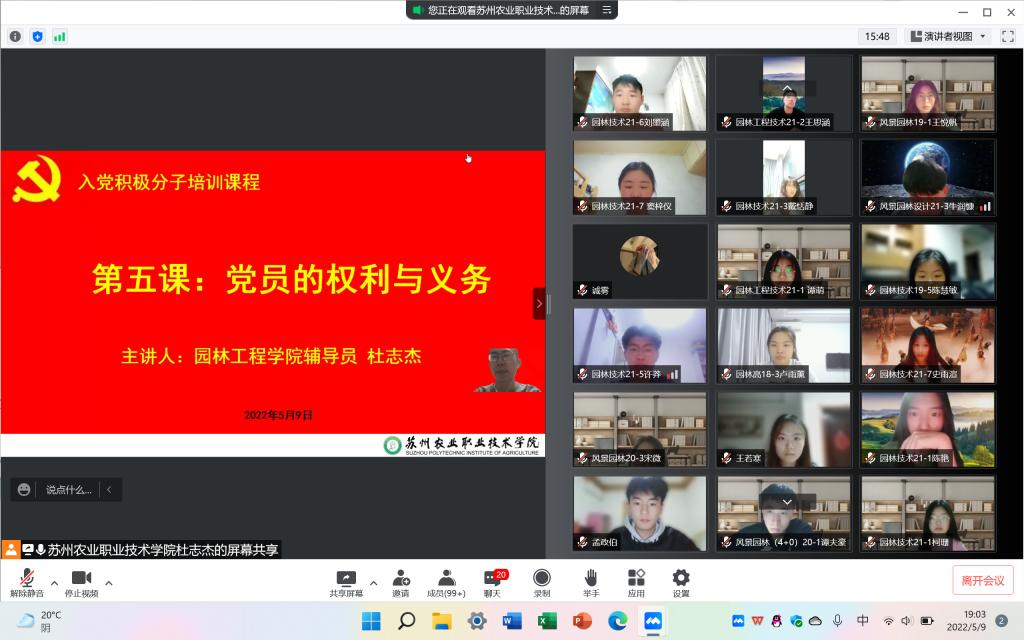Select the avatar-only tile with round photo
Image resolution: width=1024 pixels, height=640 pixels.
tap(640, 261)
